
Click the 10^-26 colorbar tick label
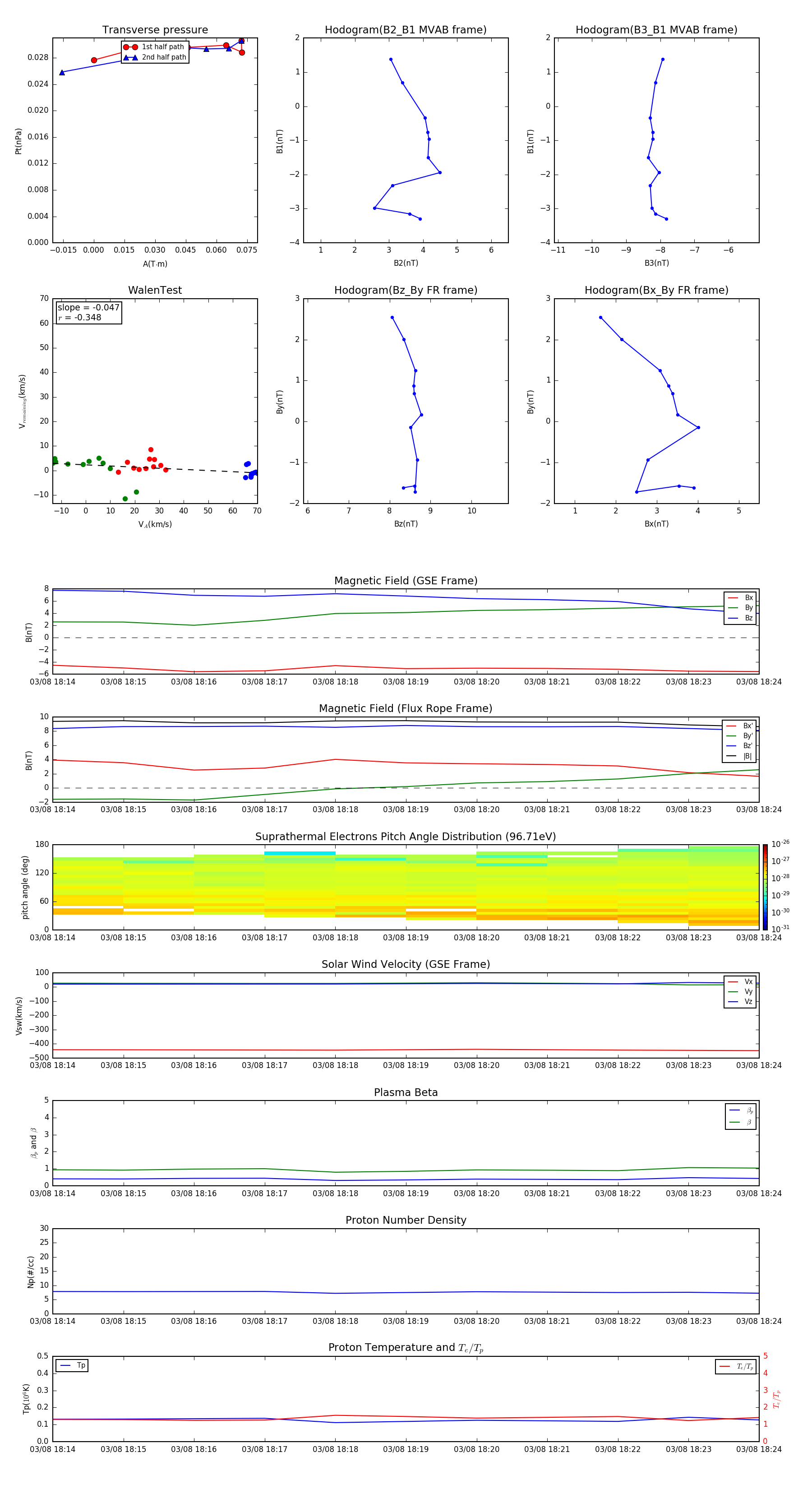pyautogui.click(x=780, y=844)
